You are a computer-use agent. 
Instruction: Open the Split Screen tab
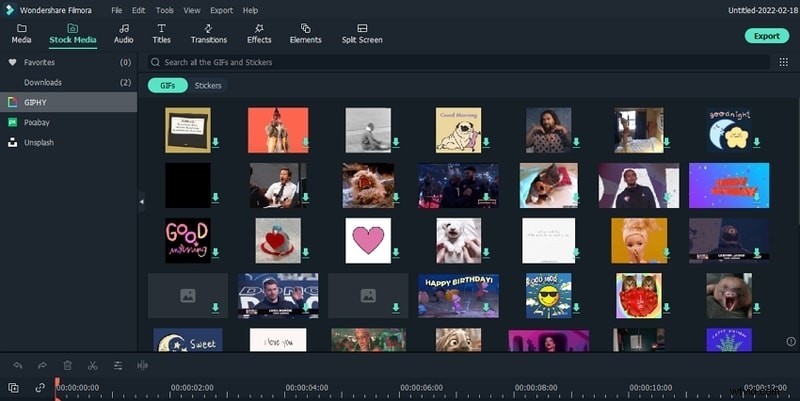pos(362,34)
